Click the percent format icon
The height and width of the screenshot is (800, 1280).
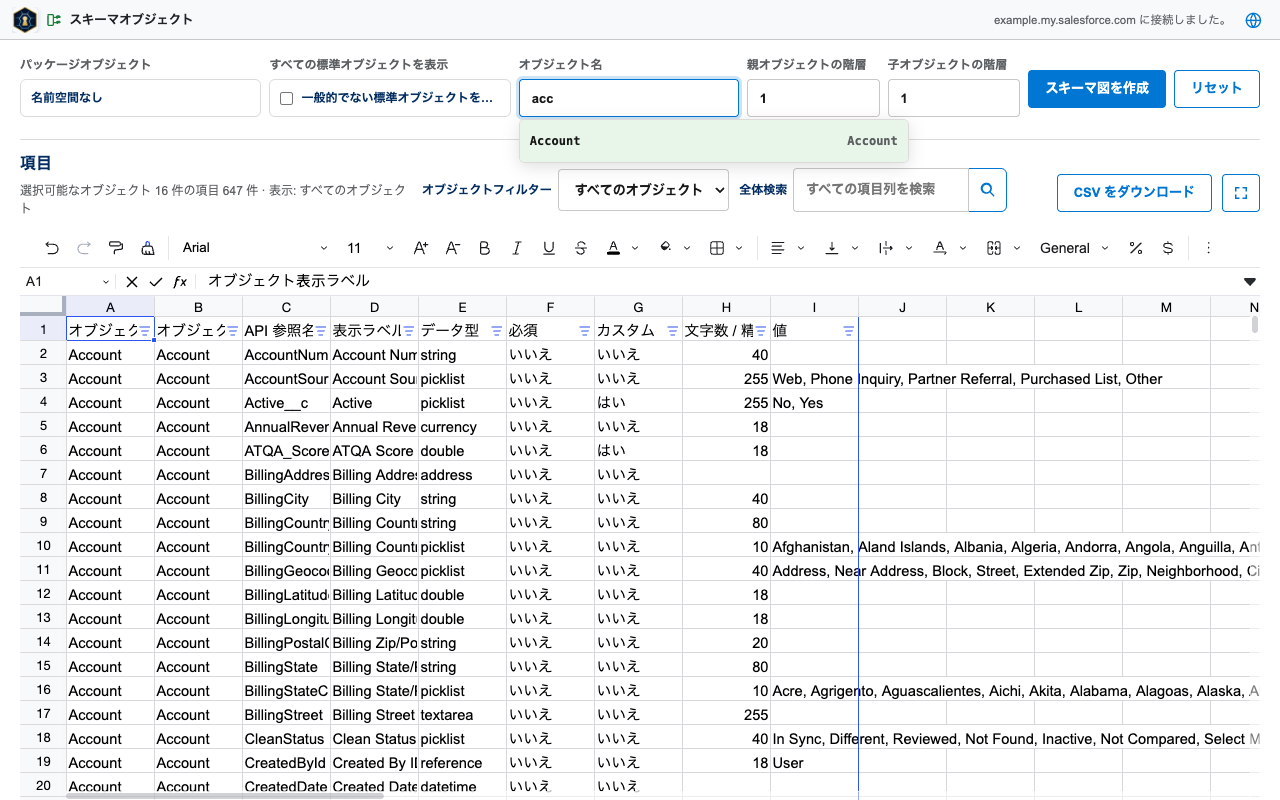click(1136, 248)
